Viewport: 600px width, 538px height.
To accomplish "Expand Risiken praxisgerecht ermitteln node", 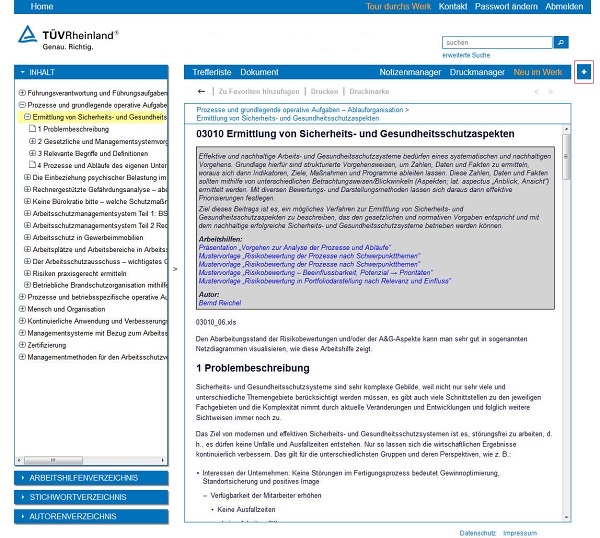I will (x=27, y=273).
